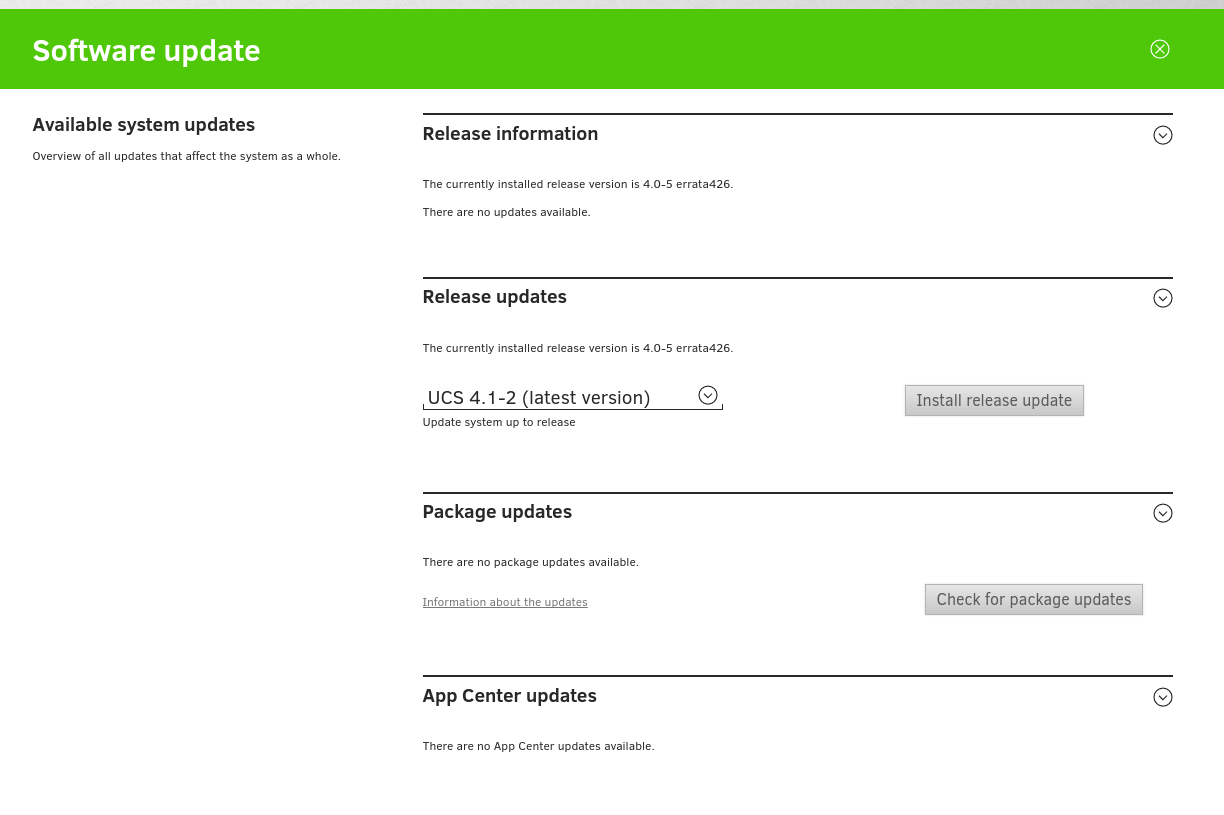This screenshot has width=1224, height=815.
Task: Collapse the Package updates section chevron
Action: click(1162, 513)
